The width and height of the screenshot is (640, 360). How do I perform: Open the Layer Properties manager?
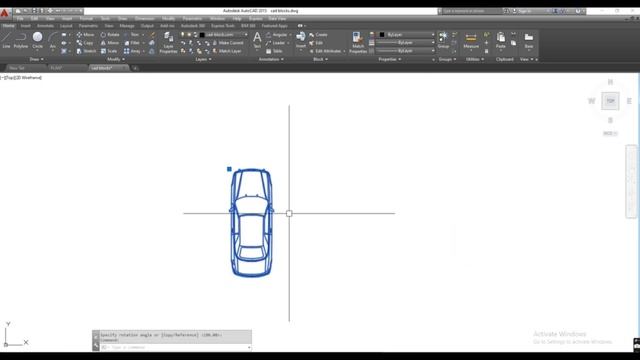[168, 42]
